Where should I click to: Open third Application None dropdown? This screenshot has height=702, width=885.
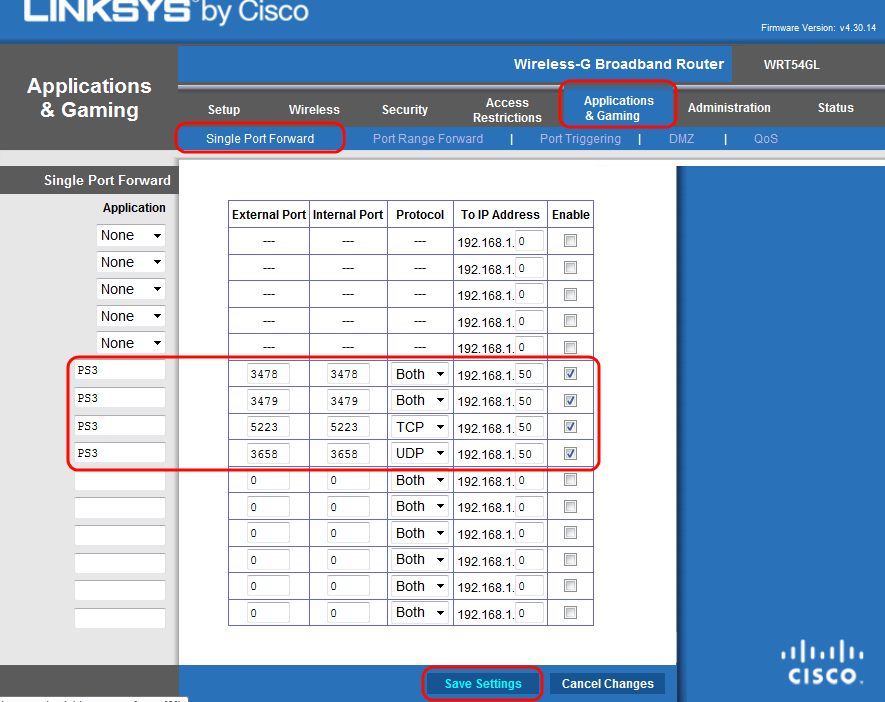click(x=131, y=289)
